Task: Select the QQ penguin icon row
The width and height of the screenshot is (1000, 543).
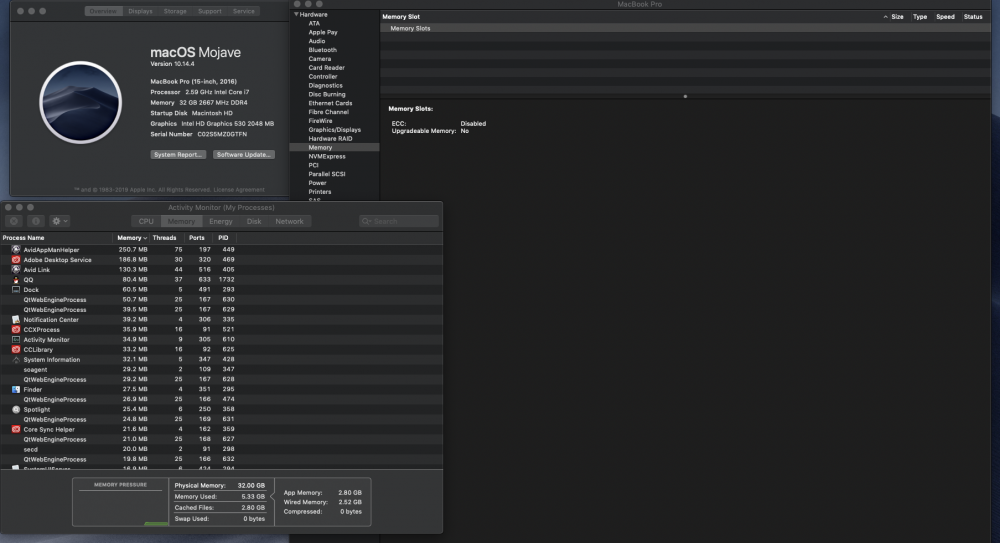Action: pyautogui.click(x=221, y=279)
